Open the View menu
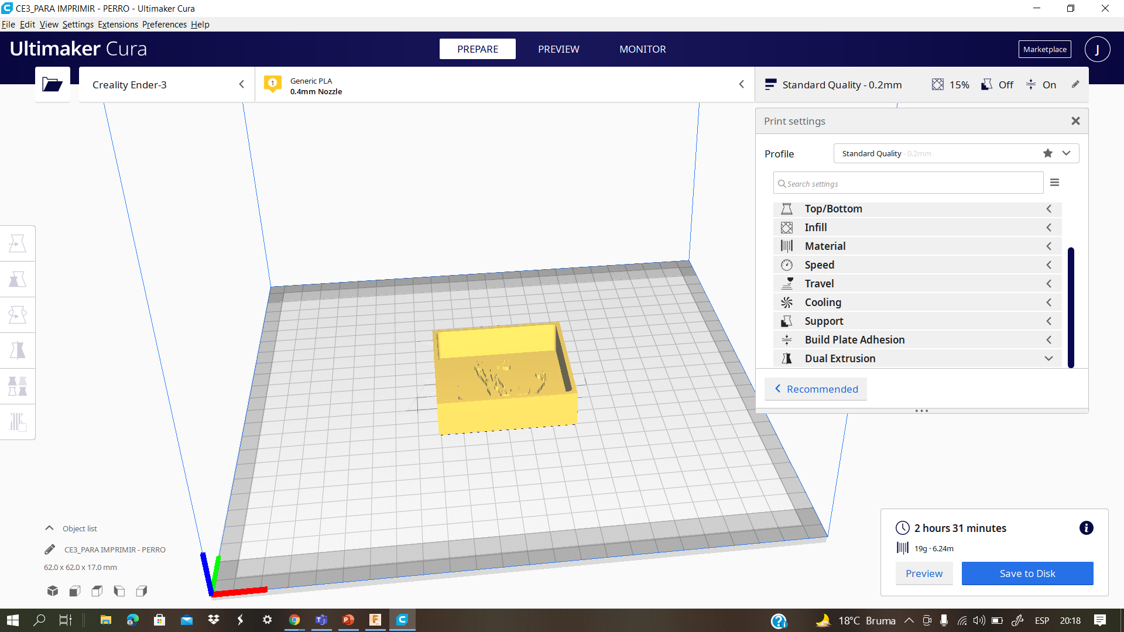Image resolution: width=1124 pixels, height=632 pixels. click(x=49, y=24)
